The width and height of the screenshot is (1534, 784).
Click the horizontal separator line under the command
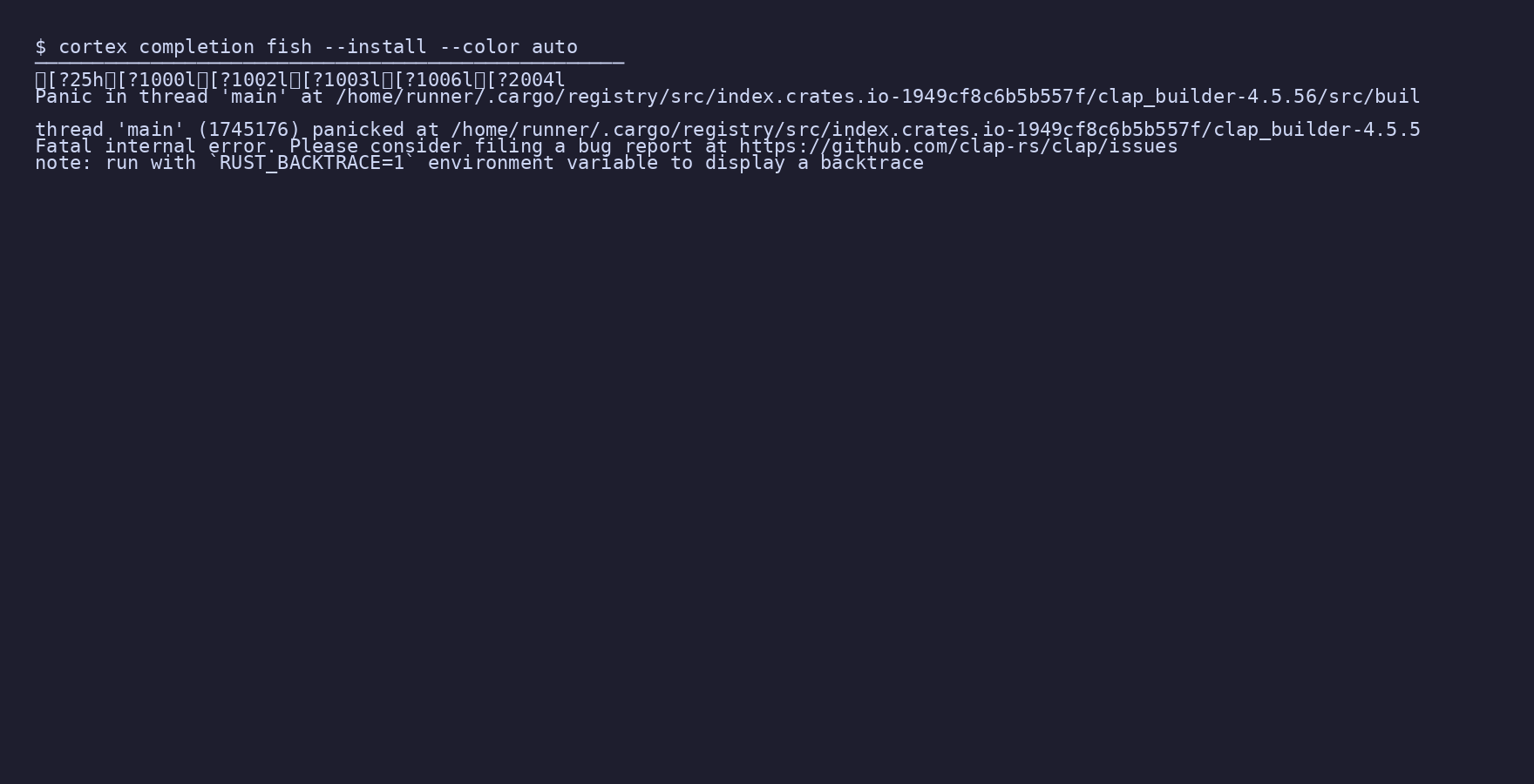coord(329,63)
